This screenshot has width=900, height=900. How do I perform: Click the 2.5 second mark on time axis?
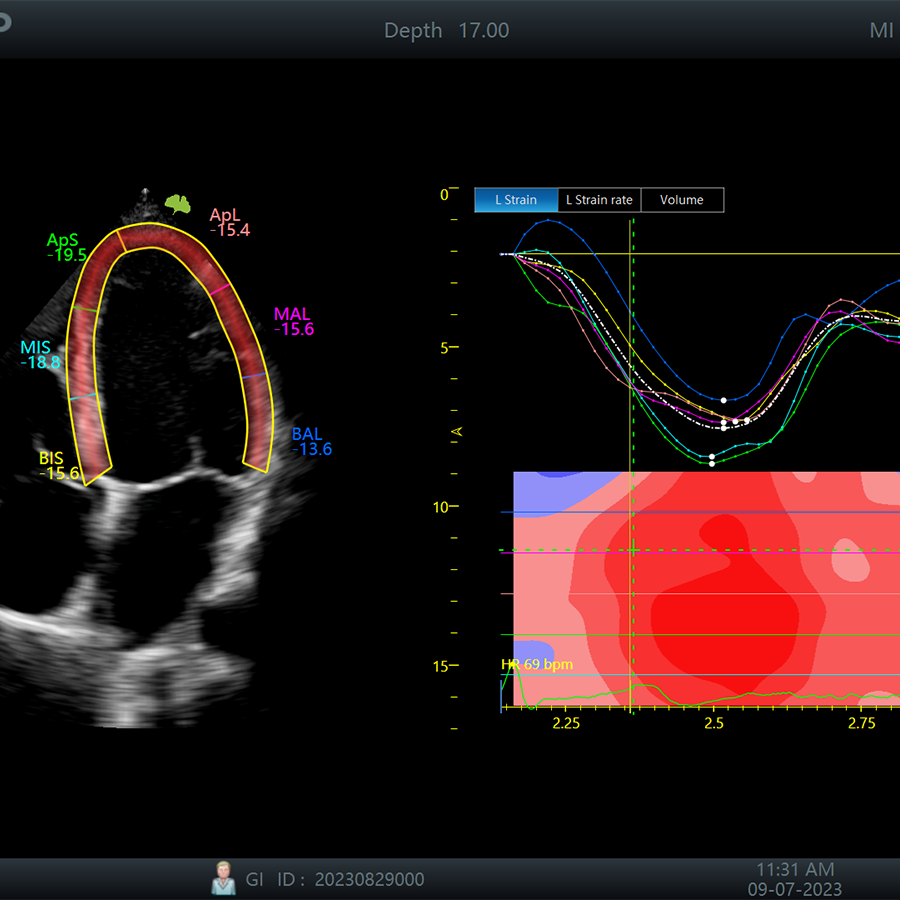[713, 722]
